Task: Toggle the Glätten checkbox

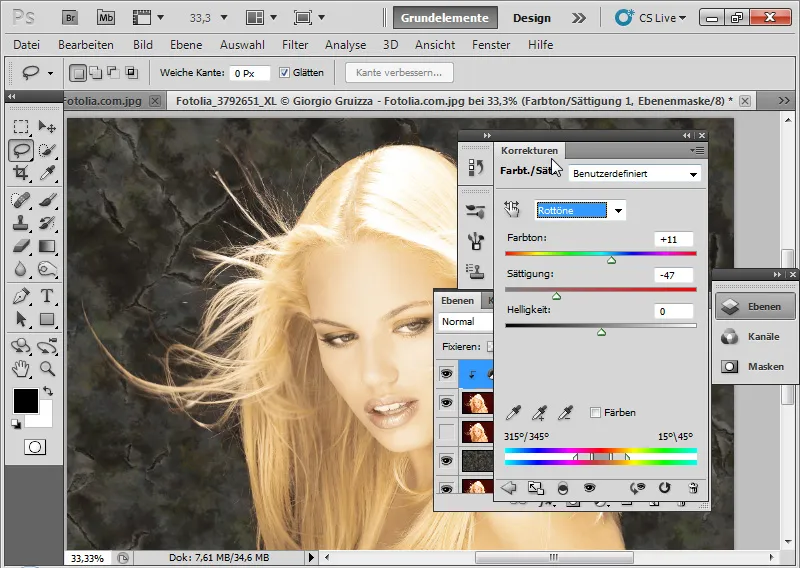Action: [285, 73]
